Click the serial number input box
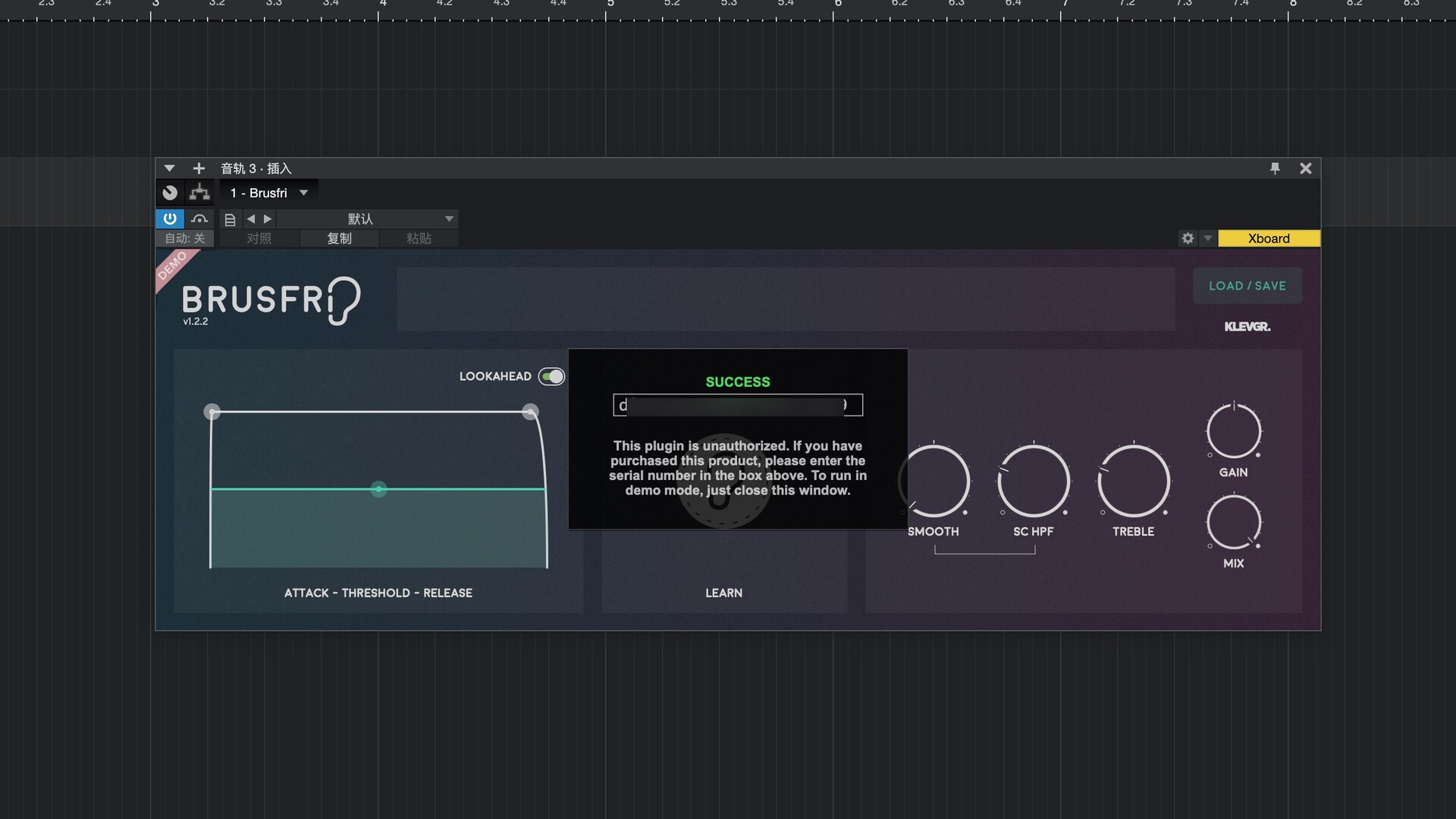Image resolution: width=1456 pixels, height=819 pixels. tap(738, 405)
